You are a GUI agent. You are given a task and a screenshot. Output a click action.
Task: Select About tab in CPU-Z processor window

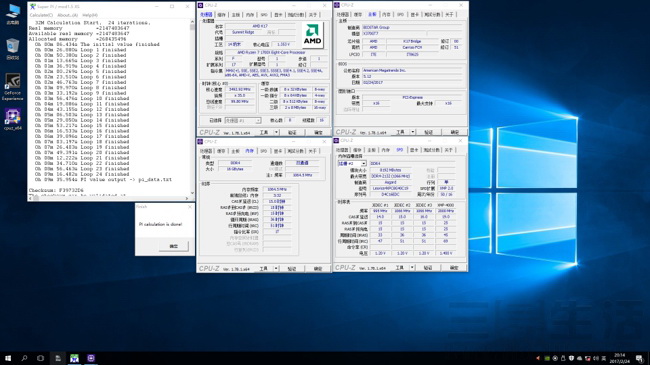(313, 15)
